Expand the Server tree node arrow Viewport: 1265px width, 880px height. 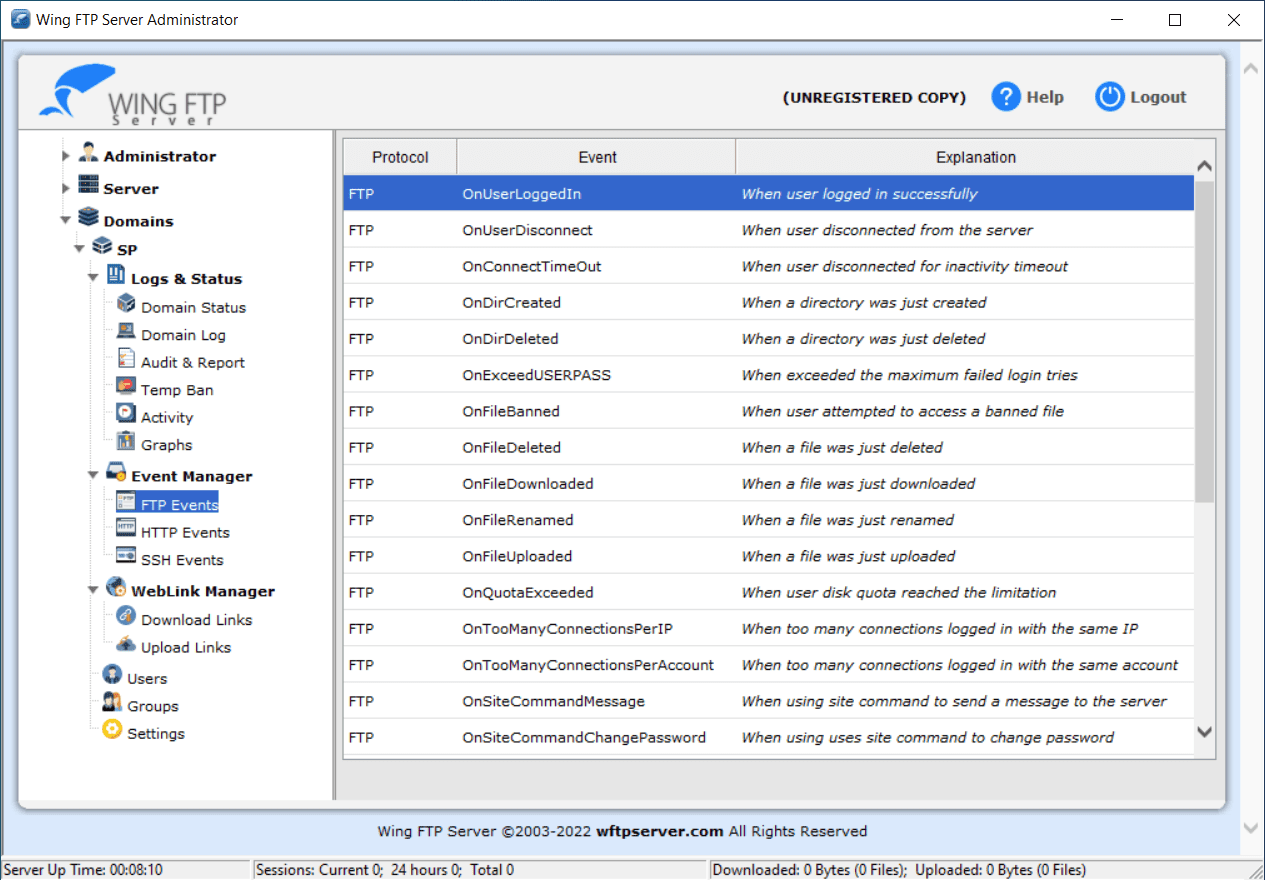[x=66, y=188]
